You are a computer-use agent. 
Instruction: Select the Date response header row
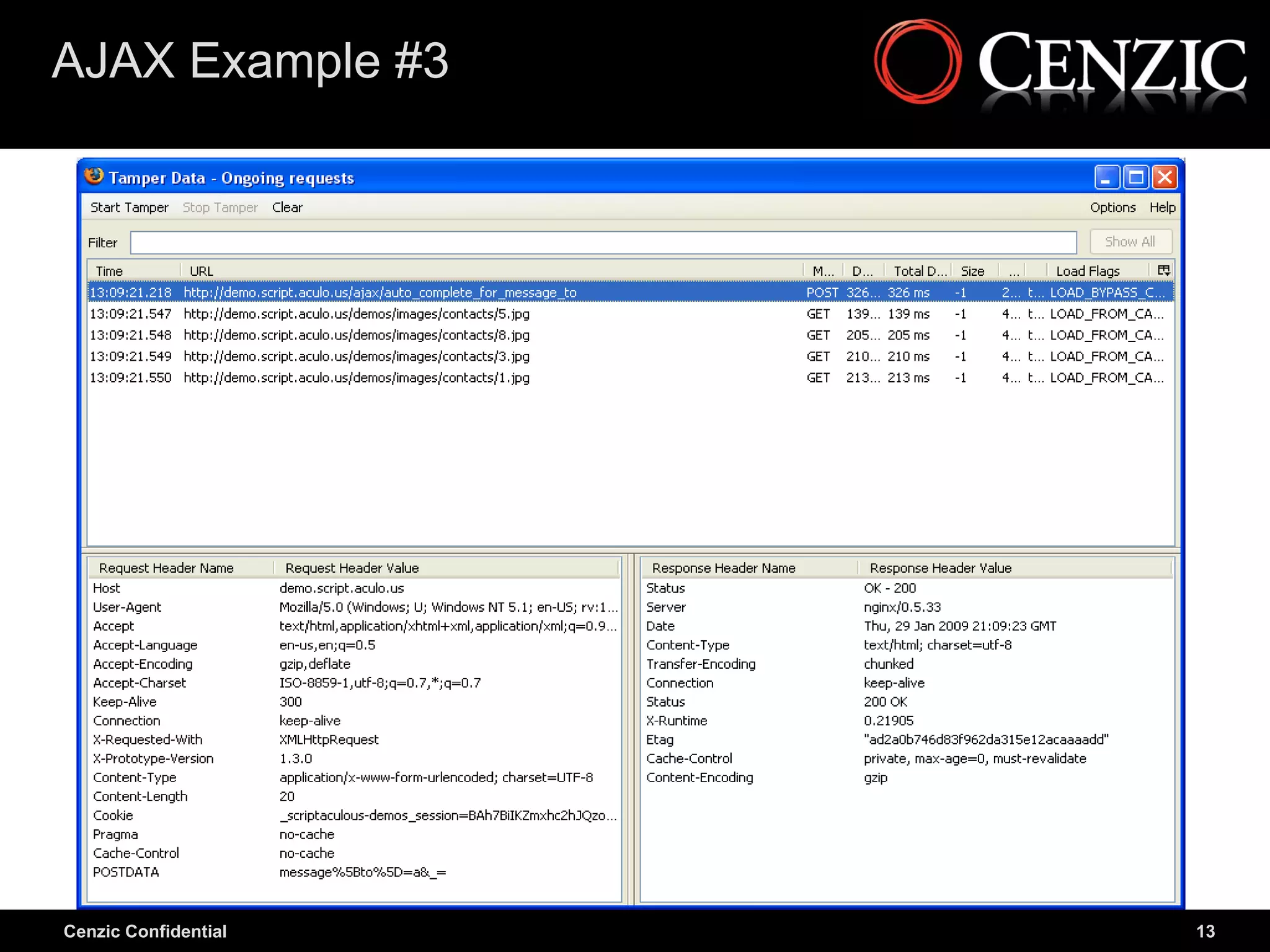[907, 626]
